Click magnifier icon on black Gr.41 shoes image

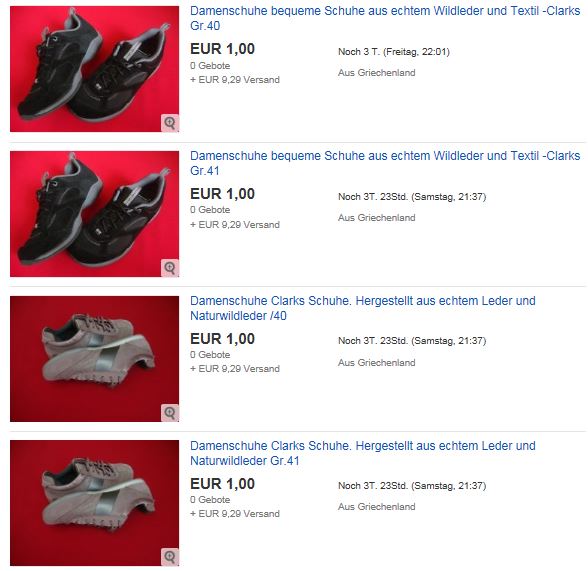point(170,268)
